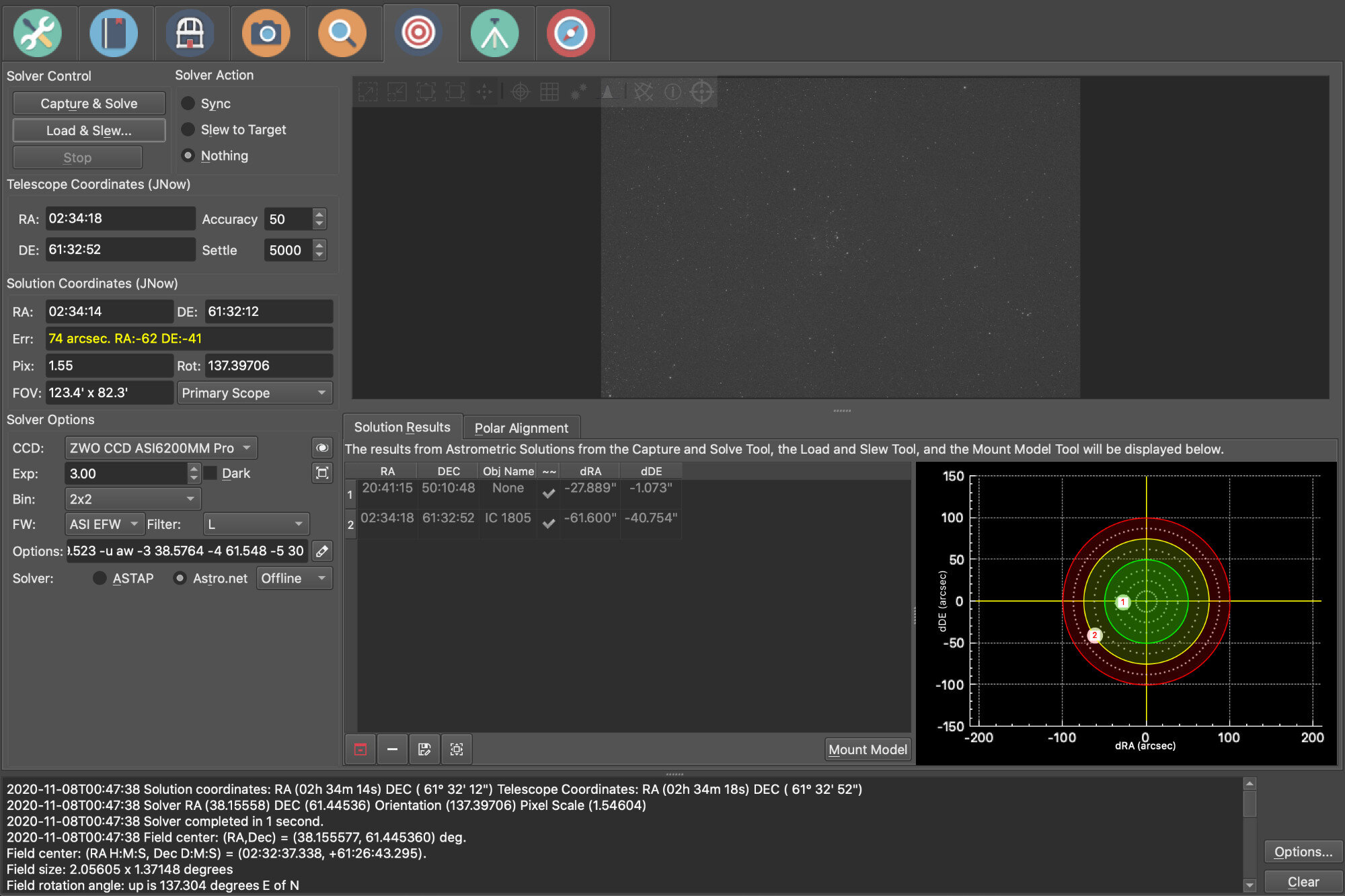Viewport: 1345px width, 896px height.
Task: Click the save solution results icon
Action: pyautogui.click(x=424, y=749)
